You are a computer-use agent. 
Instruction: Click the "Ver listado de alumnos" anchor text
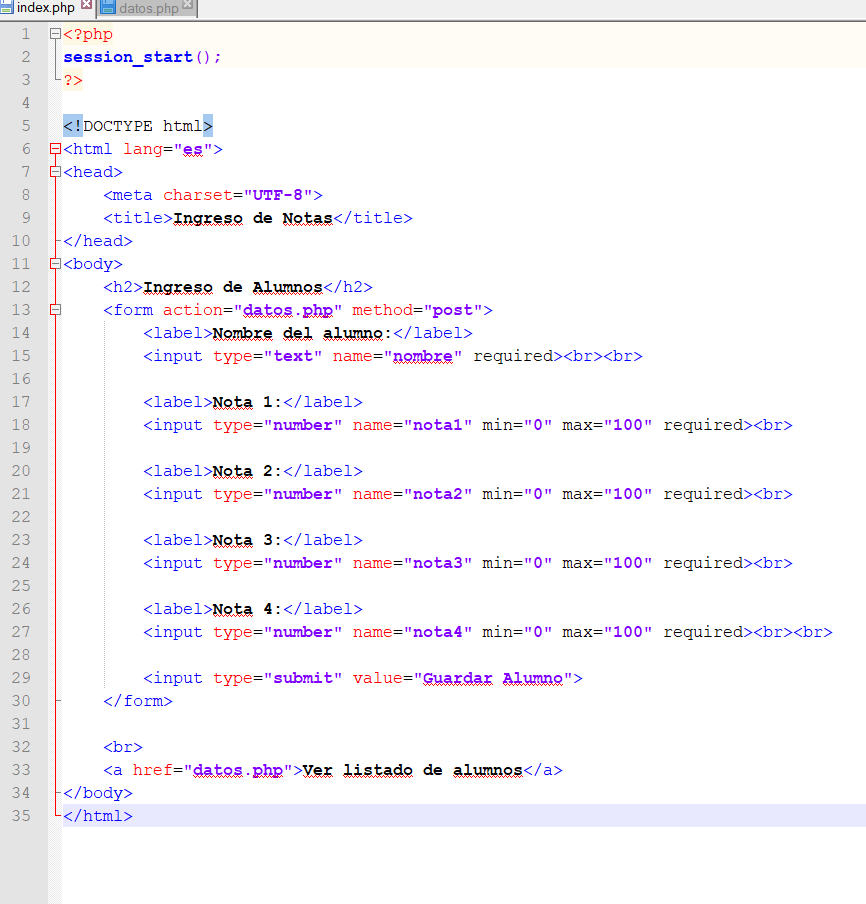412,770
